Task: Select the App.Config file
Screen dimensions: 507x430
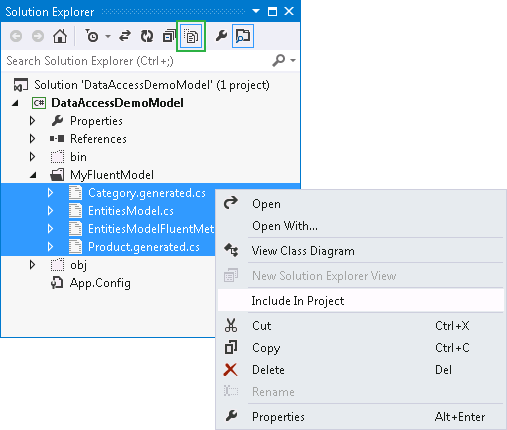Action: tap(100, 283)
